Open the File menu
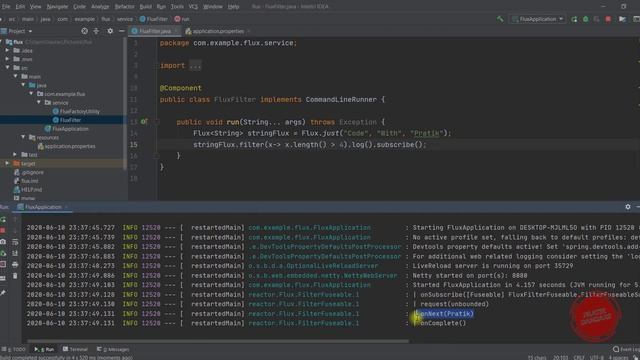 6,7
